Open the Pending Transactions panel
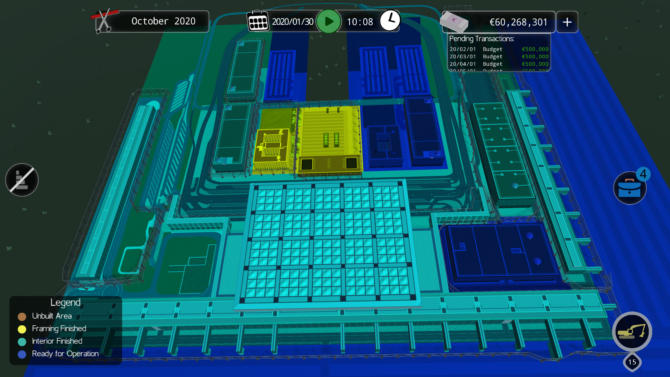 [x=499, y=53]
